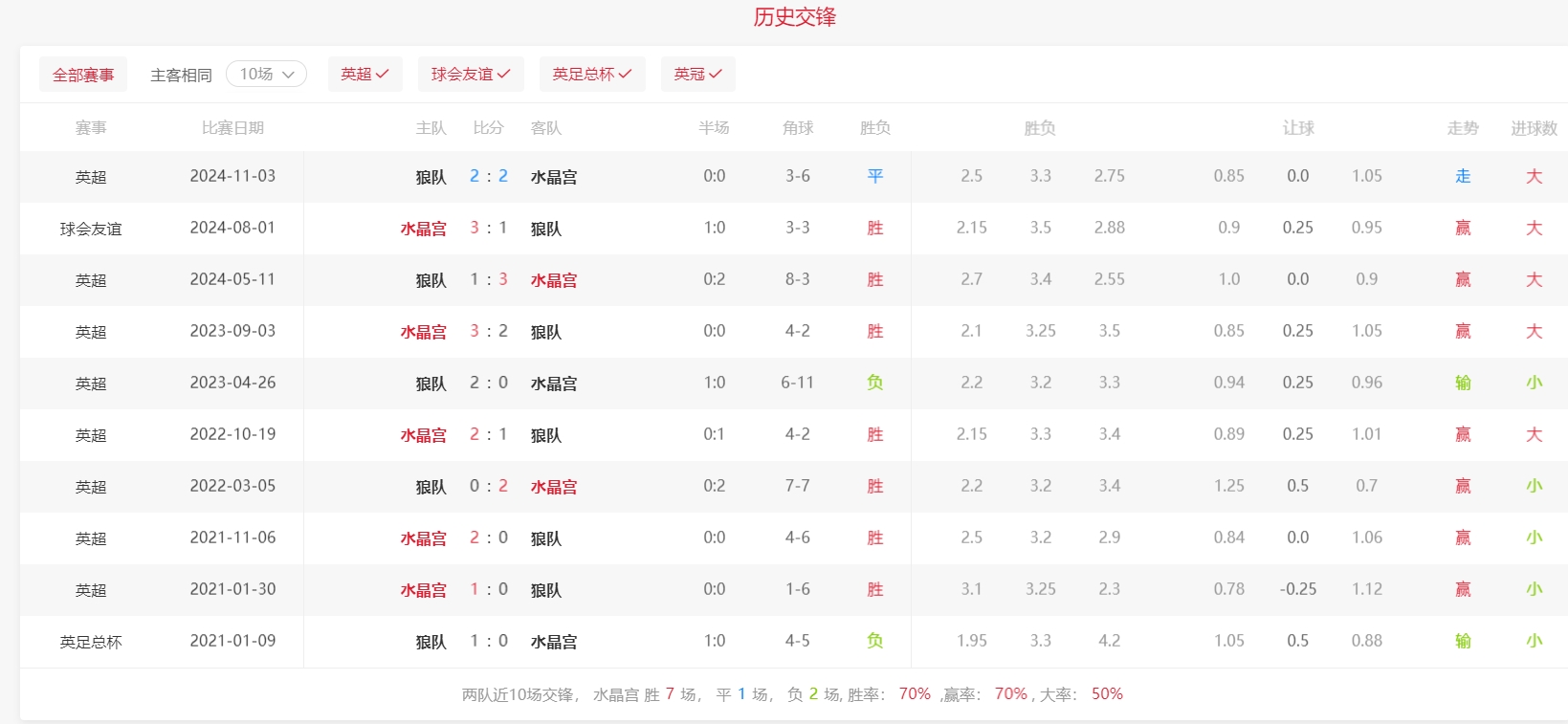Open 水晶宫 home team link on 2024-08-01
The image size is (1568, 724).
coord(423,229)
